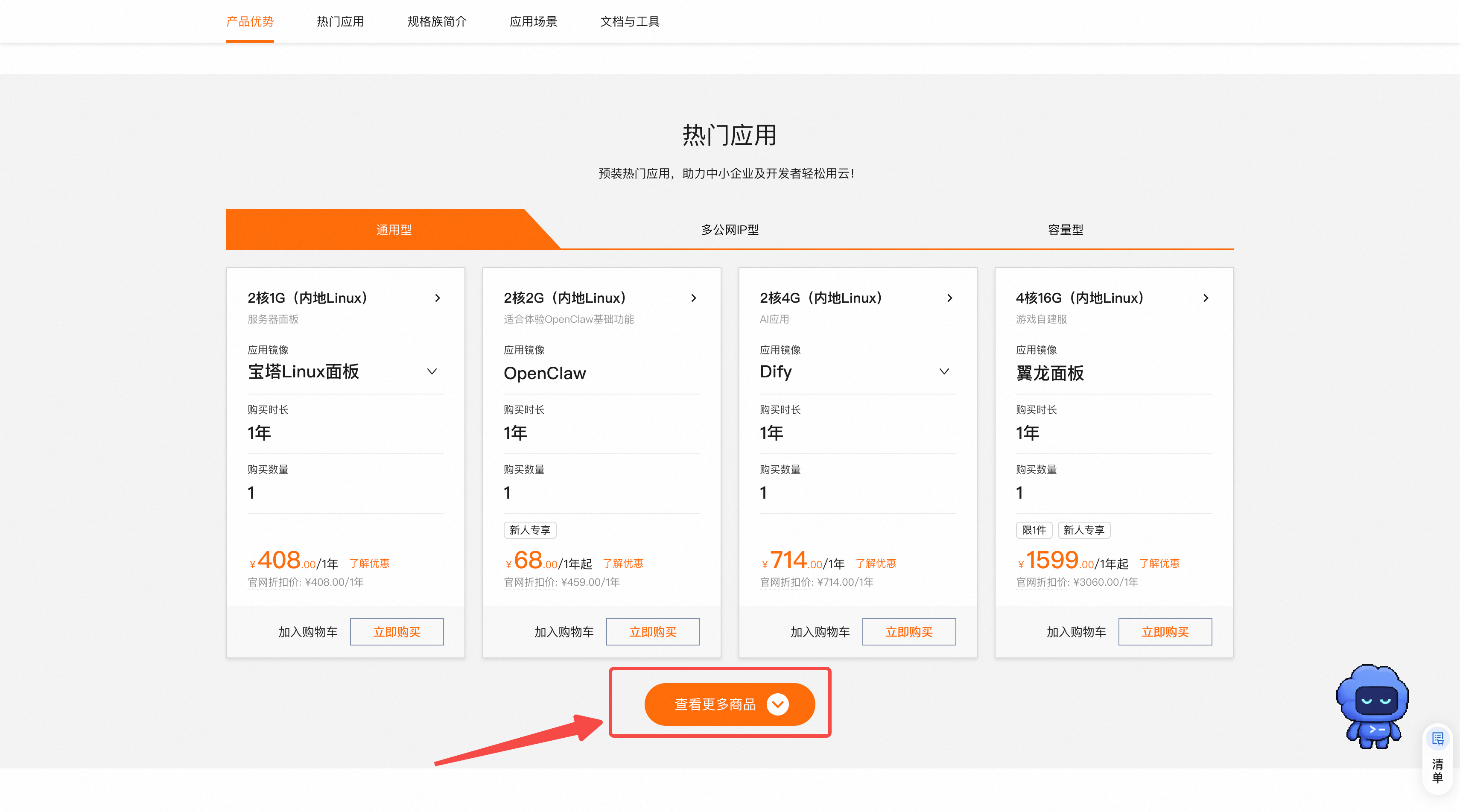This screenshot has width=1460, height=812.
Task: Open 了解优惠 link beside ¥408 price
Action: 369,563
